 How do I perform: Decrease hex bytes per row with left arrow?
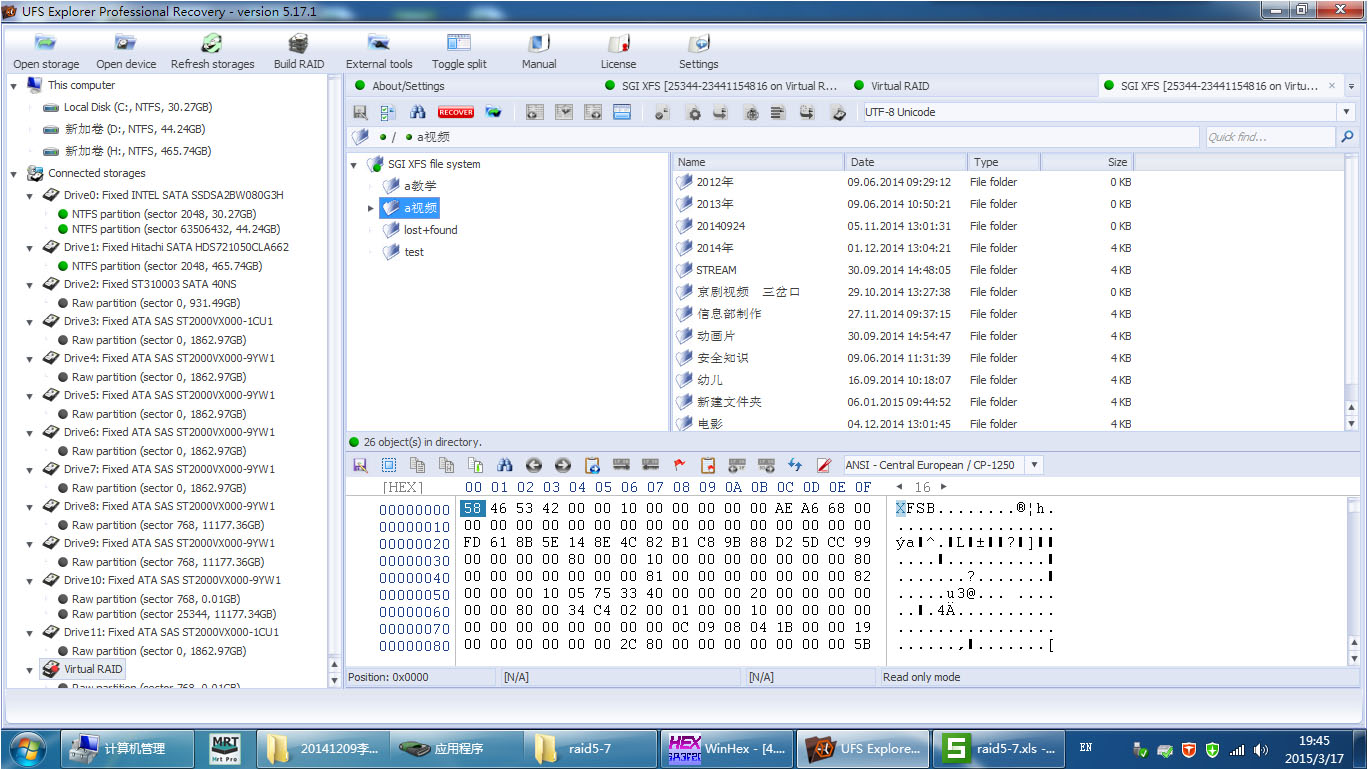(x=899, y=487)
